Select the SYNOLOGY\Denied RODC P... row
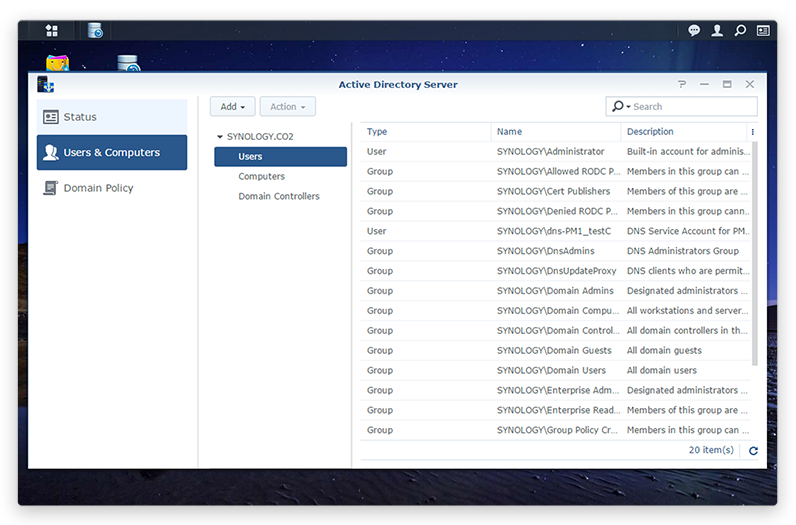Screen dimensions: 796x525 point(556,211)
